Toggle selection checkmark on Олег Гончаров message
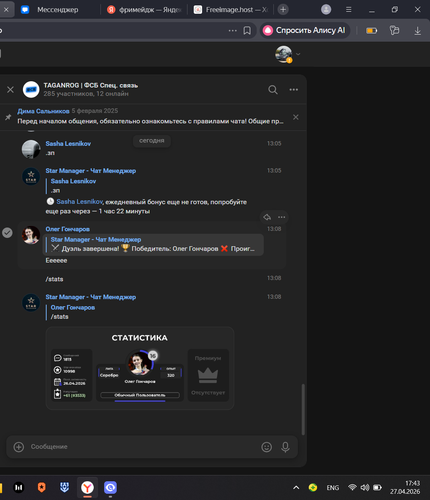 pos(7,233)
